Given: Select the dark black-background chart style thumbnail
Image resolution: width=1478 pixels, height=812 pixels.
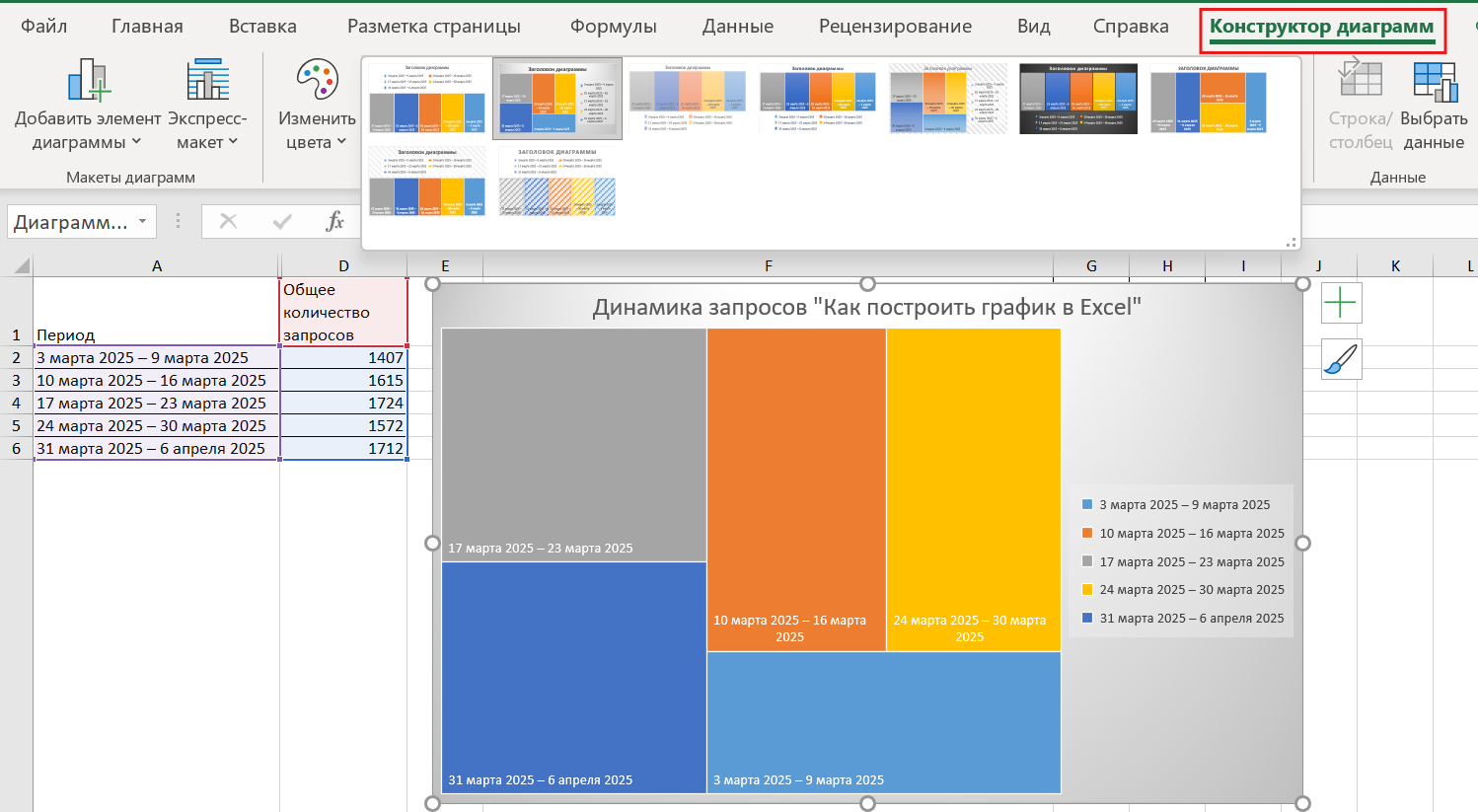Looking at the screenshot, I should click(1077, 99).
